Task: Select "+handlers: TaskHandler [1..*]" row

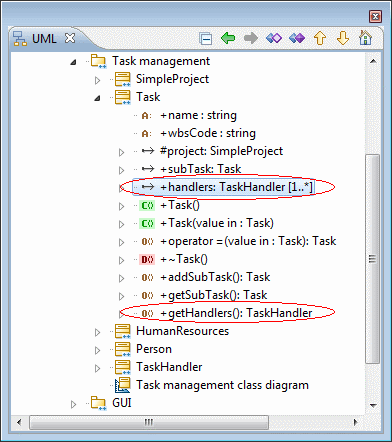Action: (x=223, y=187)
